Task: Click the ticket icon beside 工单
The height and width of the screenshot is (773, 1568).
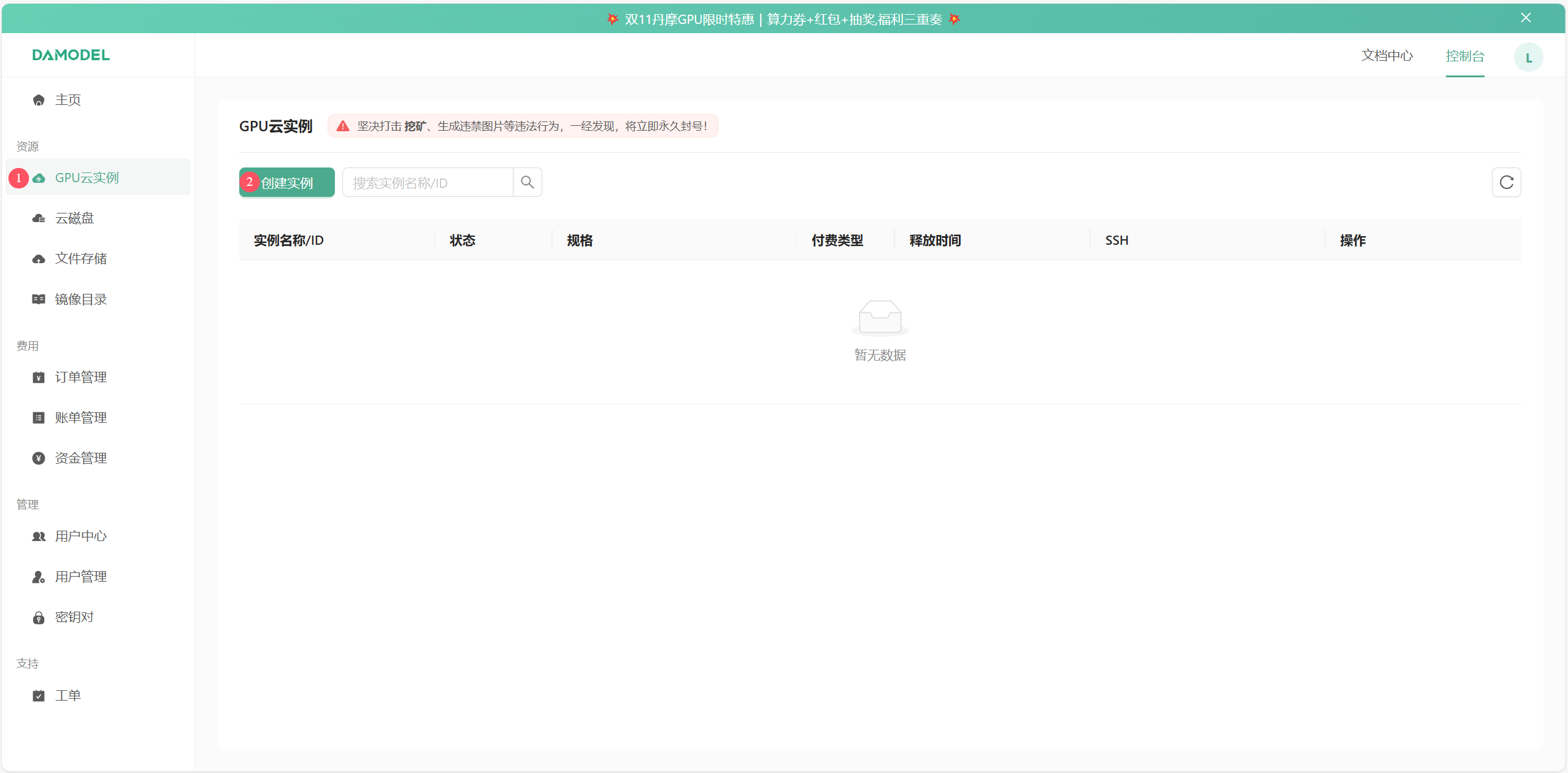Action: point(39,696)
